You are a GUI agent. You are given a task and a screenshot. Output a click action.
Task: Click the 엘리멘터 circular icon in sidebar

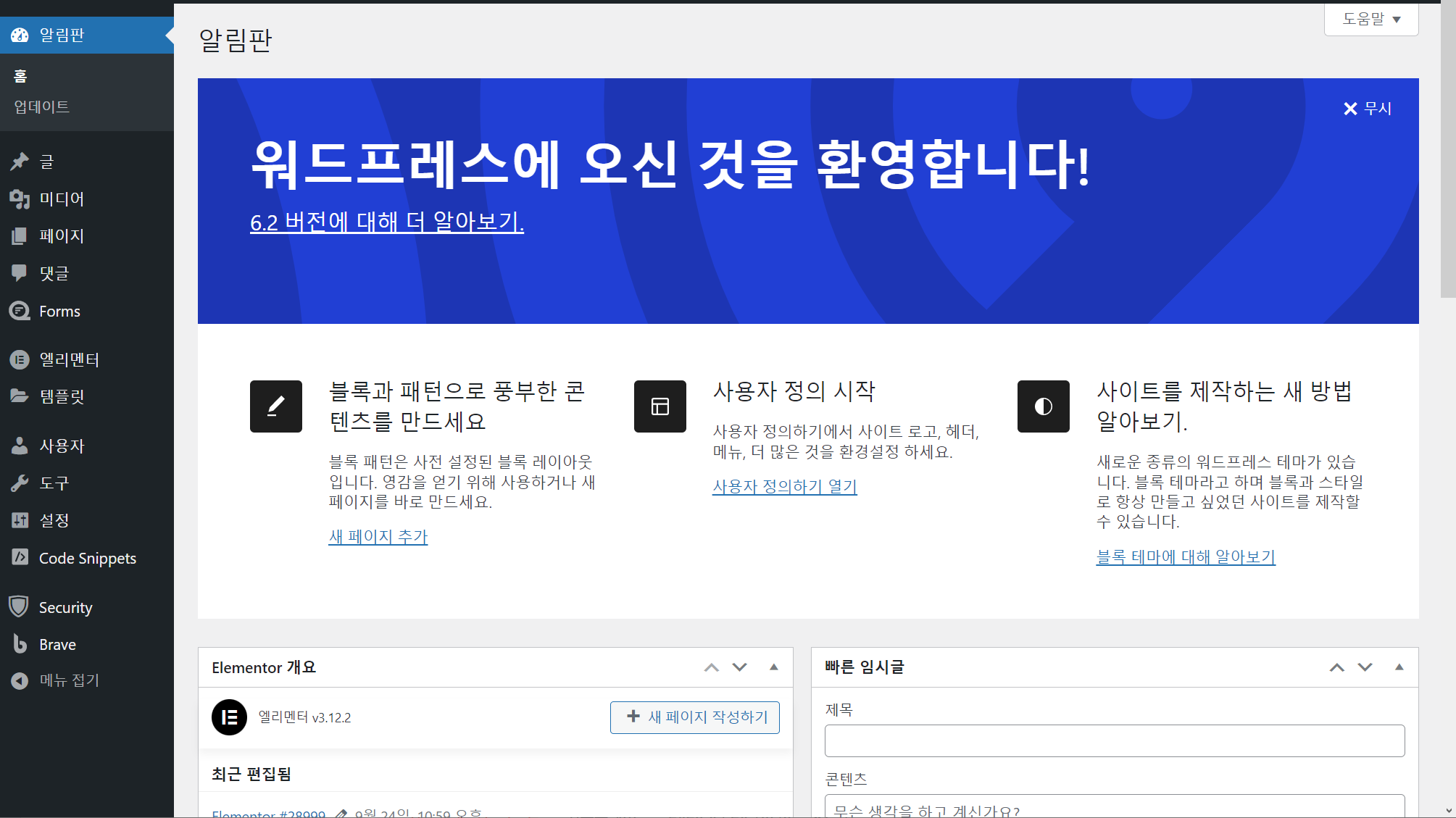tap(20, 359)
